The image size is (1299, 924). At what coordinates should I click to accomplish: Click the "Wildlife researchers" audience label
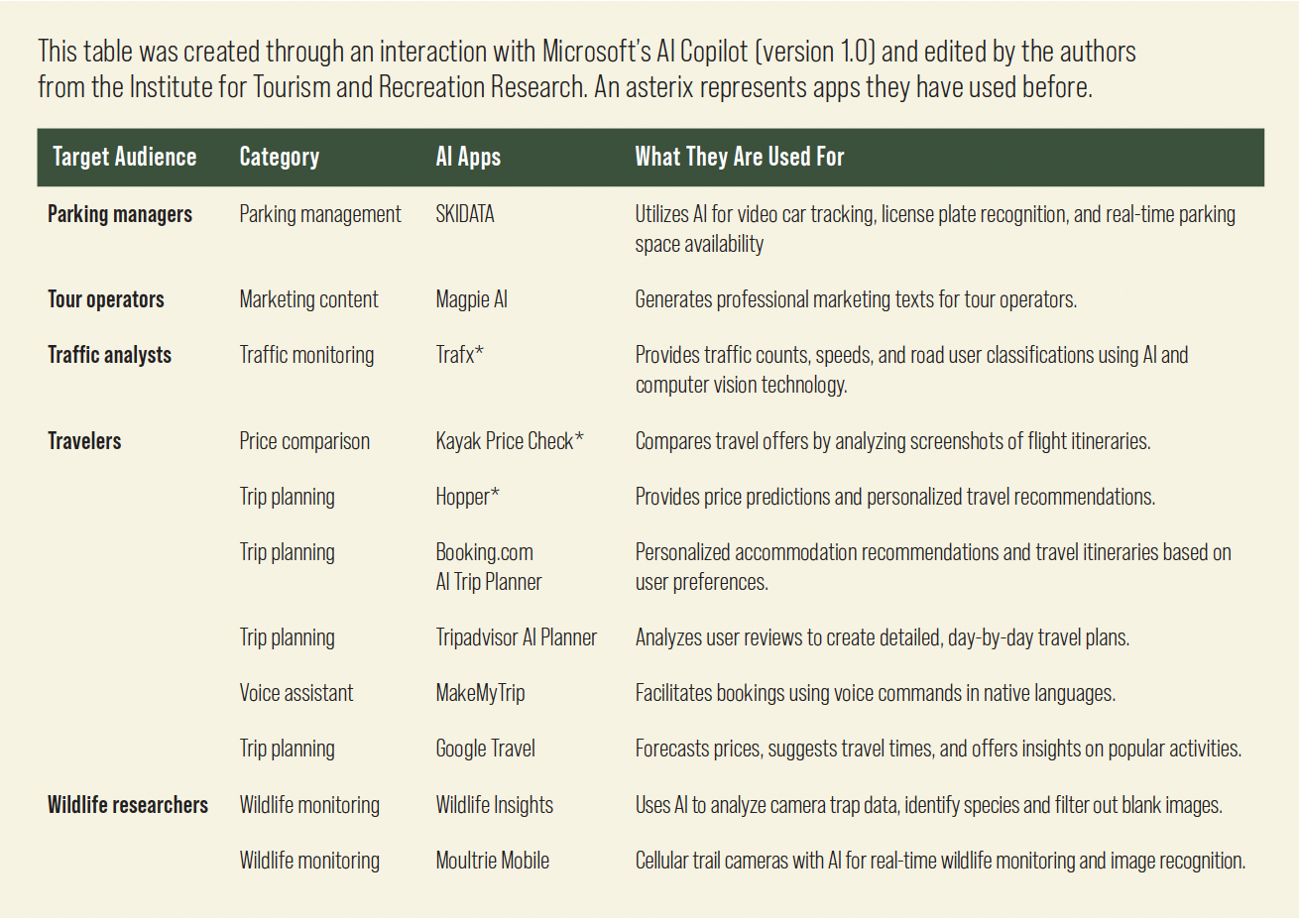pyautogui.click(x=128, y=805)
